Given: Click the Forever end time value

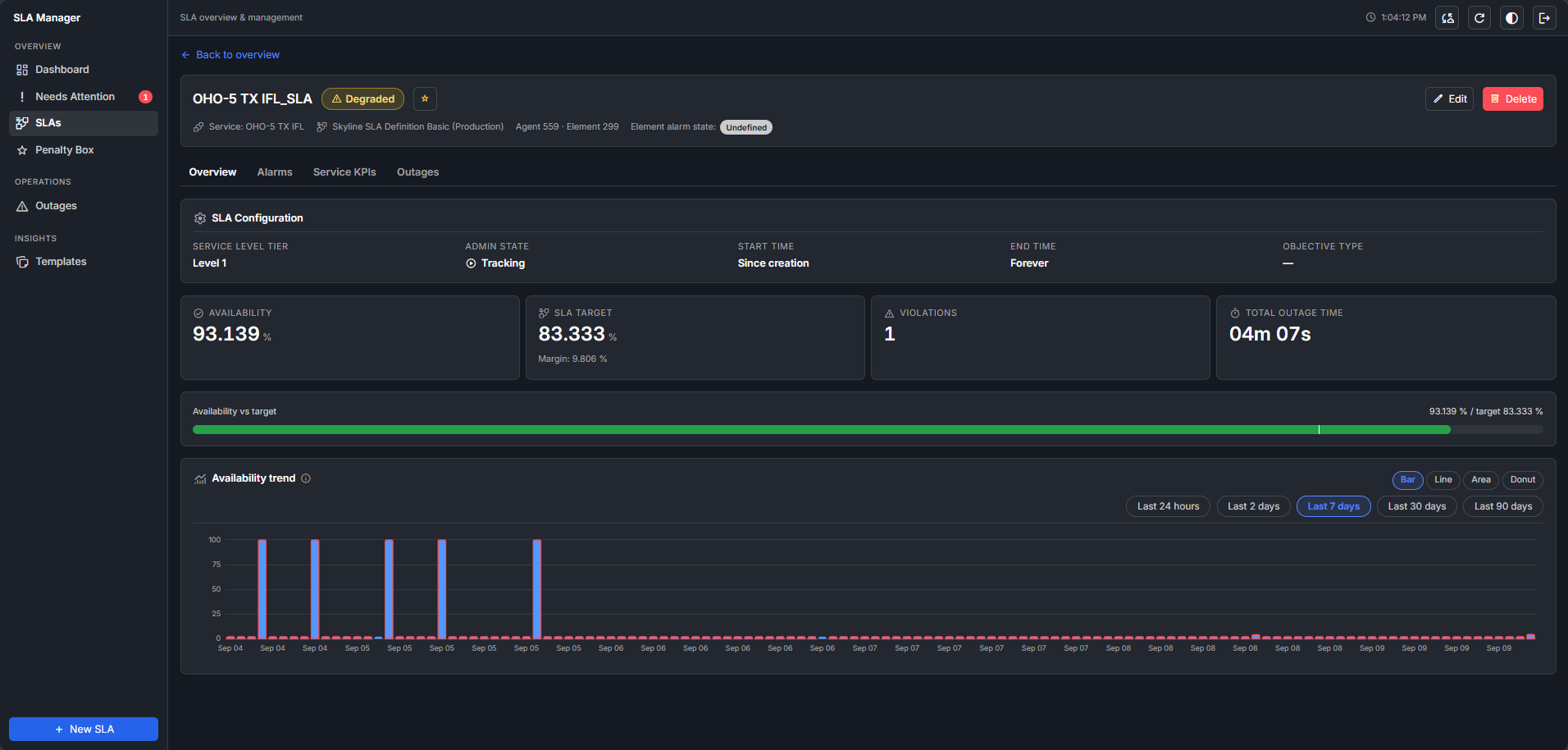Looking at the screenshot, I should click(1029, 263).
